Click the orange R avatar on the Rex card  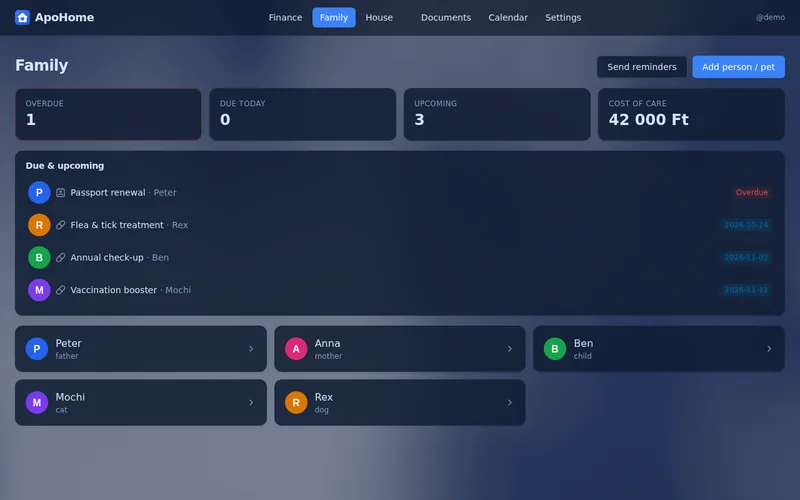[296, 403]
